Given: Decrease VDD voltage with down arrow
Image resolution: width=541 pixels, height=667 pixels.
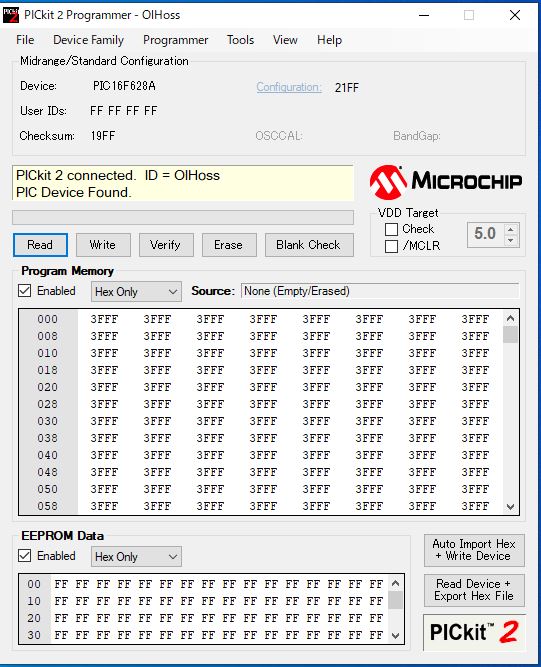Looking at the screenshot, I should pyautogui.click(x=511, y=240).
